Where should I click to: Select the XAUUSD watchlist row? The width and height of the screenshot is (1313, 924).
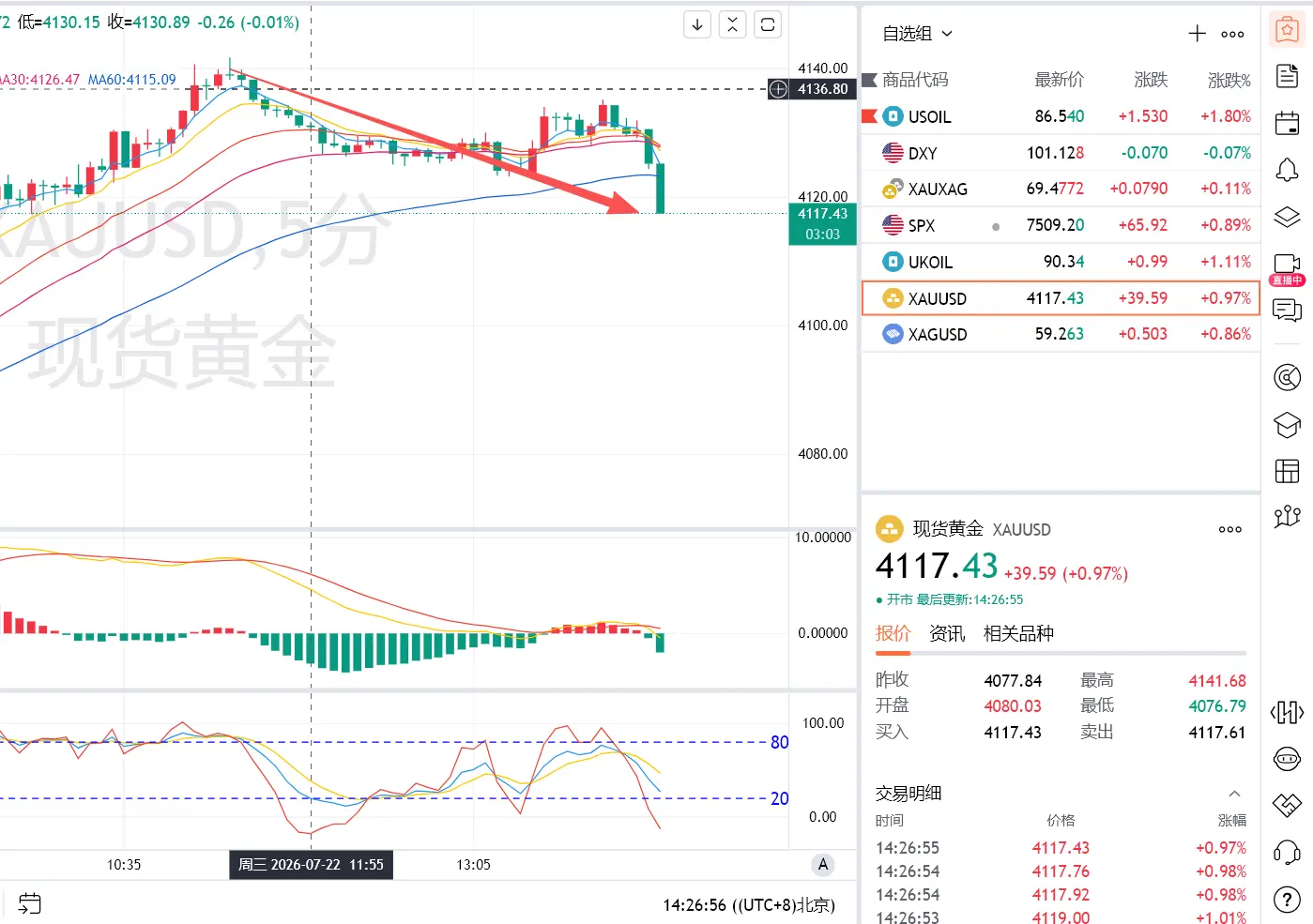[x=1061, y=298]
